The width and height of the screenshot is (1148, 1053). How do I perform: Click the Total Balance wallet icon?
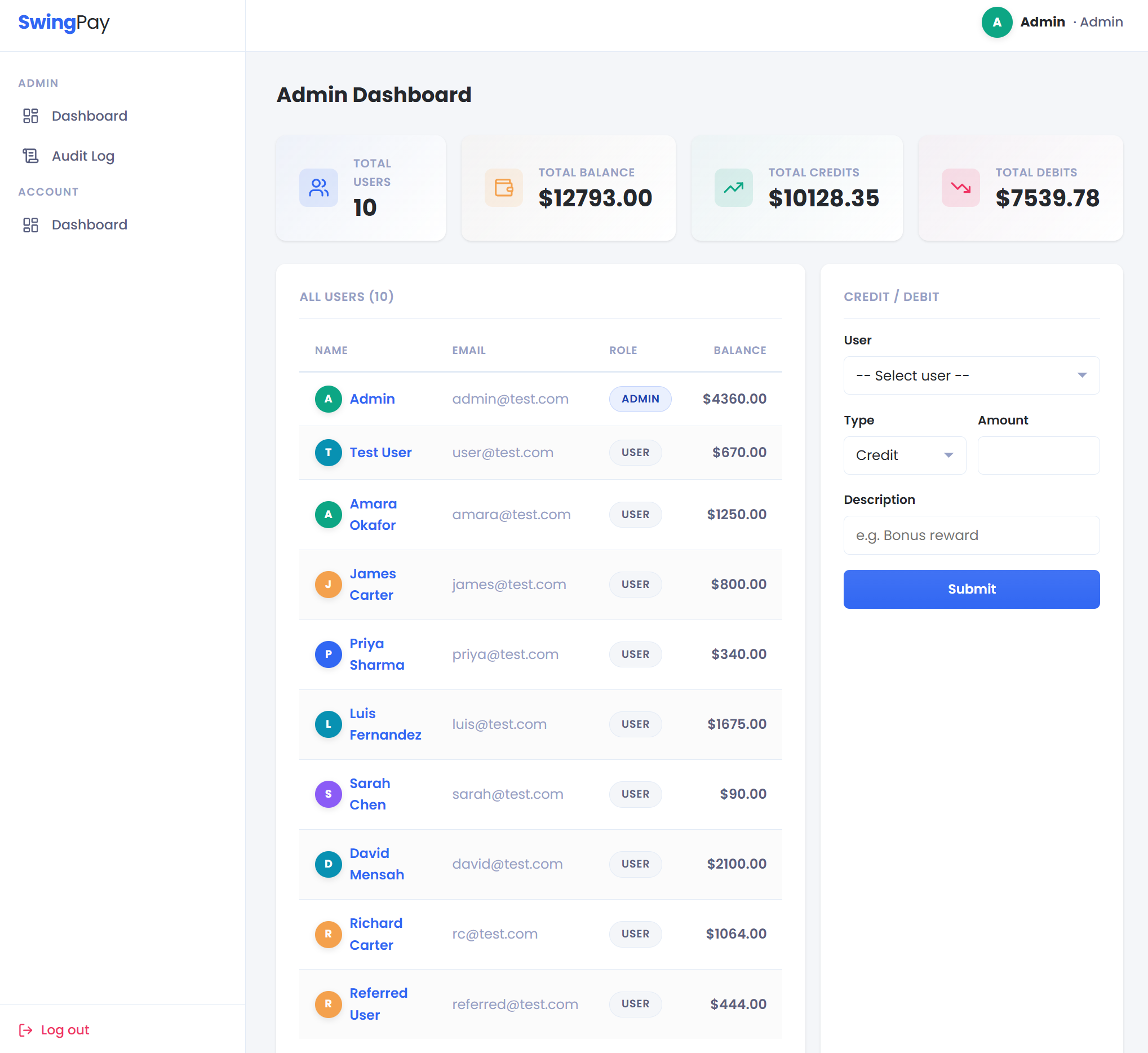pyautogui.click(x=503, y=188)
